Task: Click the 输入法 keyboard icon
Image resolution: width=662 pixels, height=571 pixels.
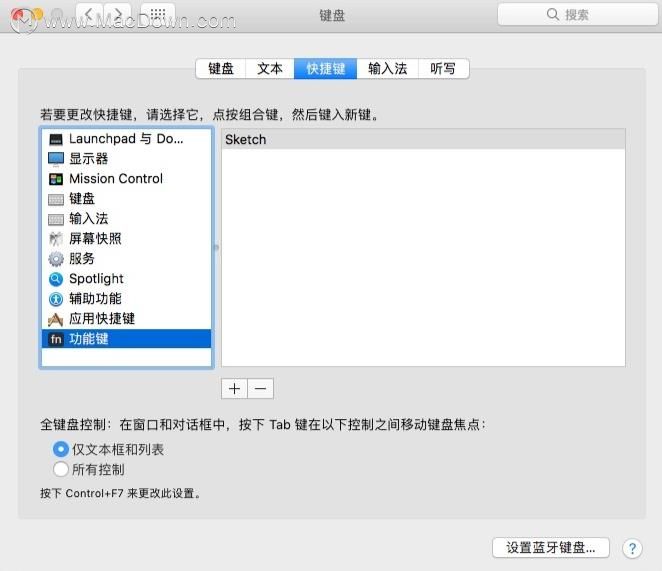Action: tap(56, 220)
